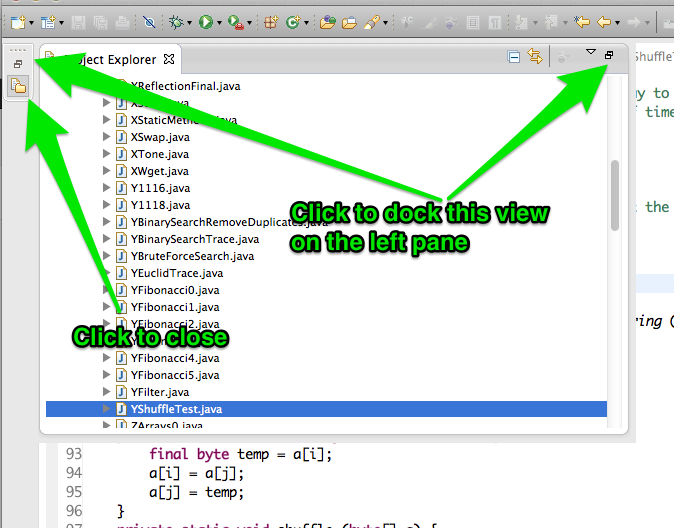Close the Project Explorer tab
Image resolution: width=674 pixels, height=528 pixels.
click(169, 59)
